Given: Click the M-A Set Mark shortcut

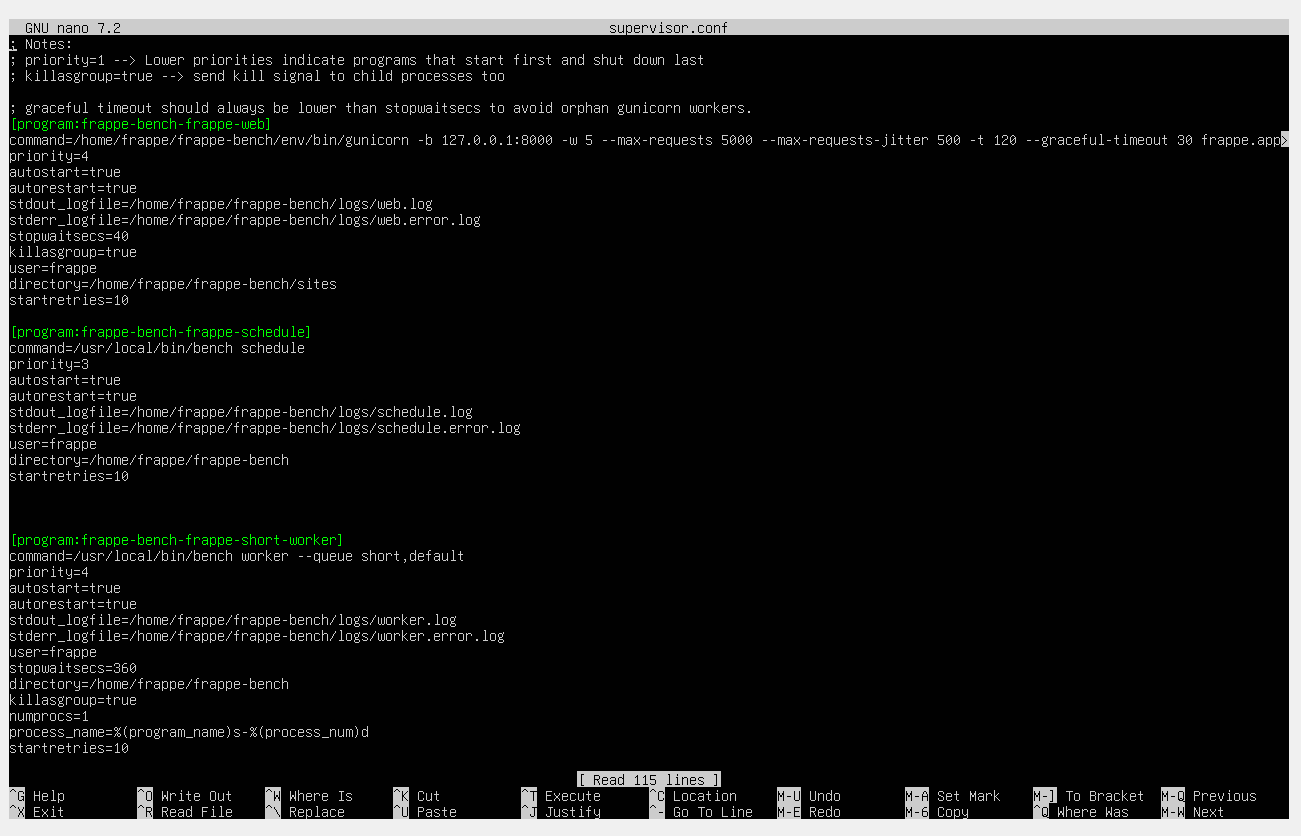Looking at the screenshot, I should coord(953,796).
